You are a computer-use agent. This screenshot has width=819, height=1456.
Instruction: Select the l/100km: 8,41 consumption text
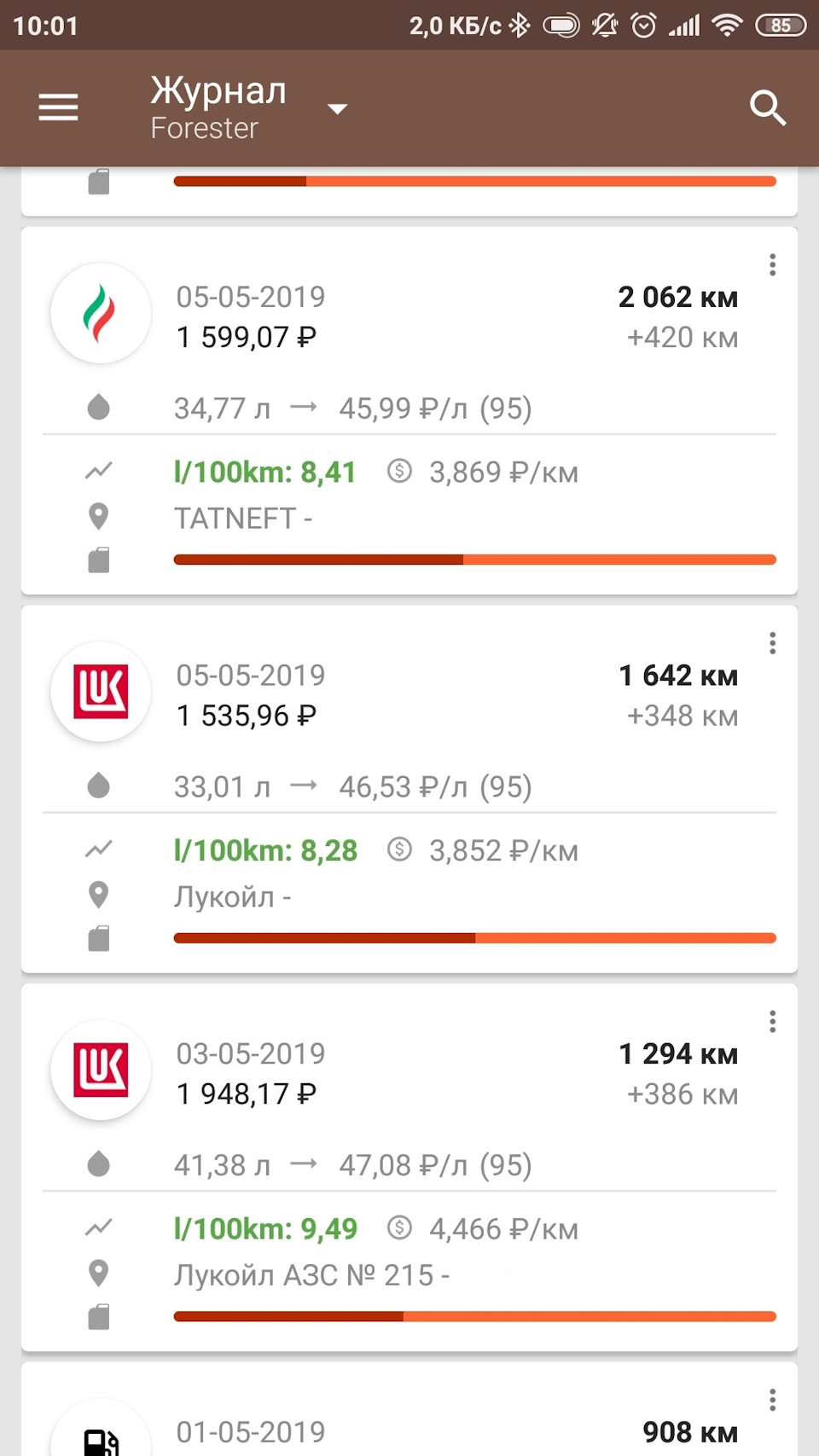[x=264, y=472]
